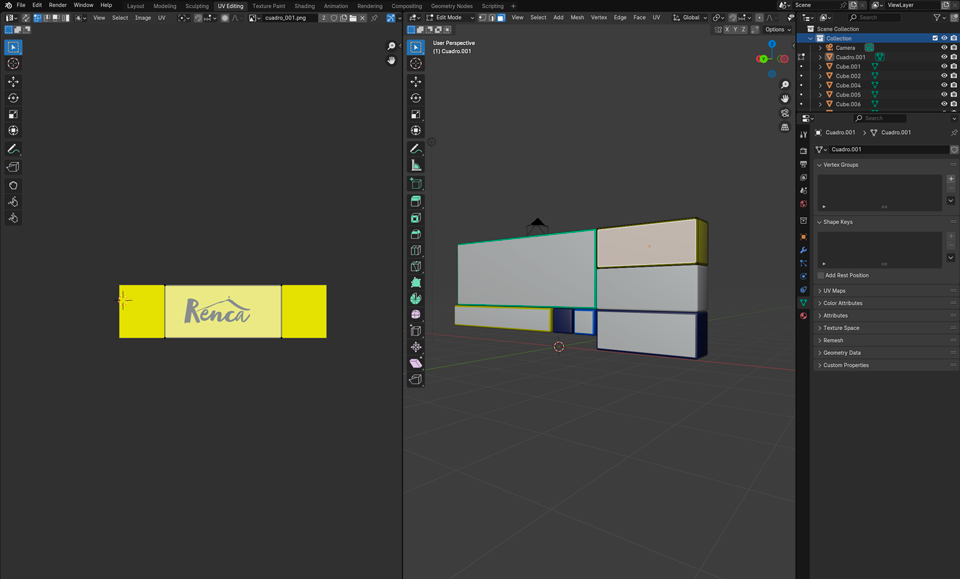960x579 pixels.
Task: Open the World properties tab
Action: coord(803,204)
